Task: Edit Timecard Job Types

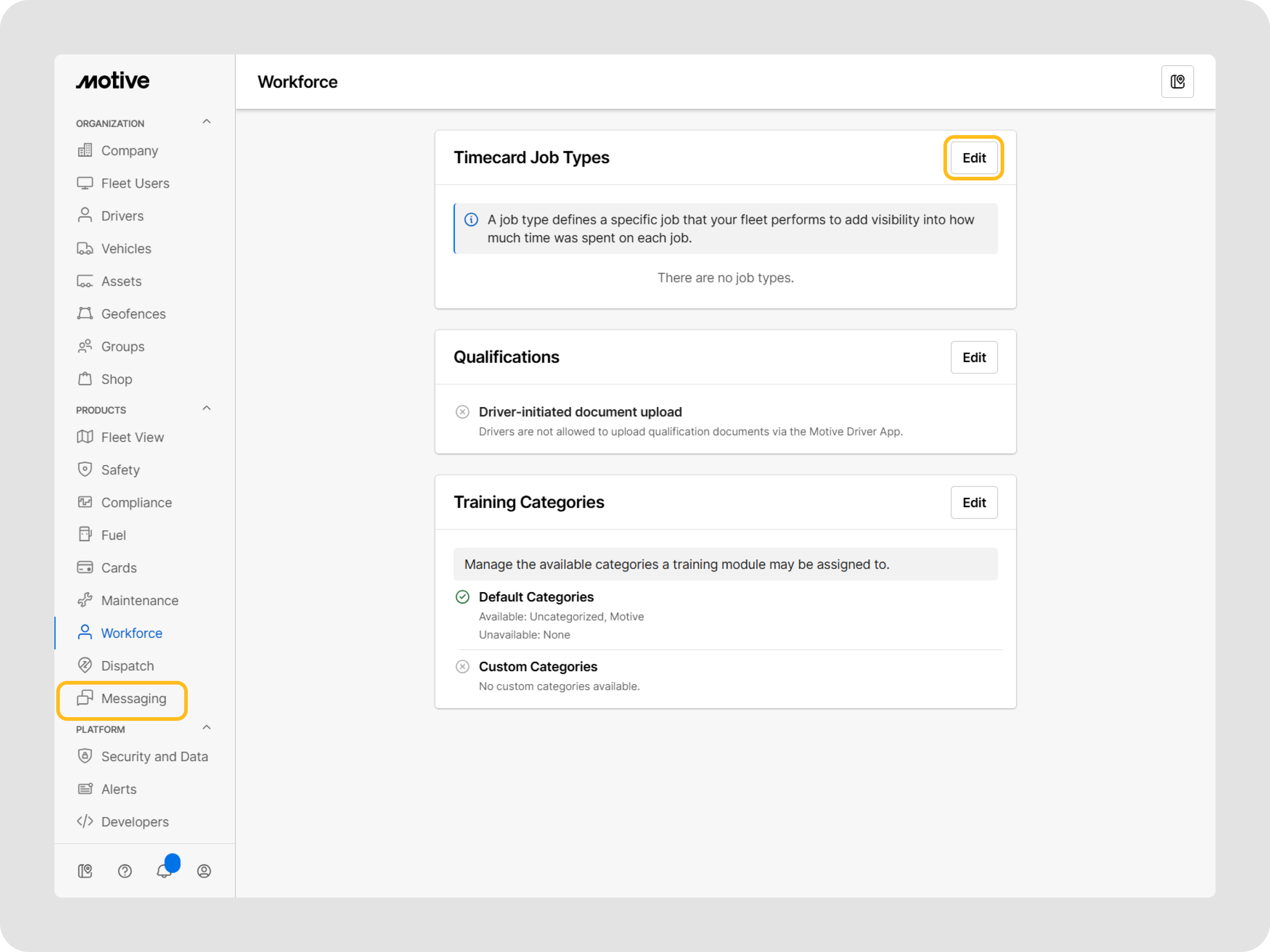Action: coord(974,158)
